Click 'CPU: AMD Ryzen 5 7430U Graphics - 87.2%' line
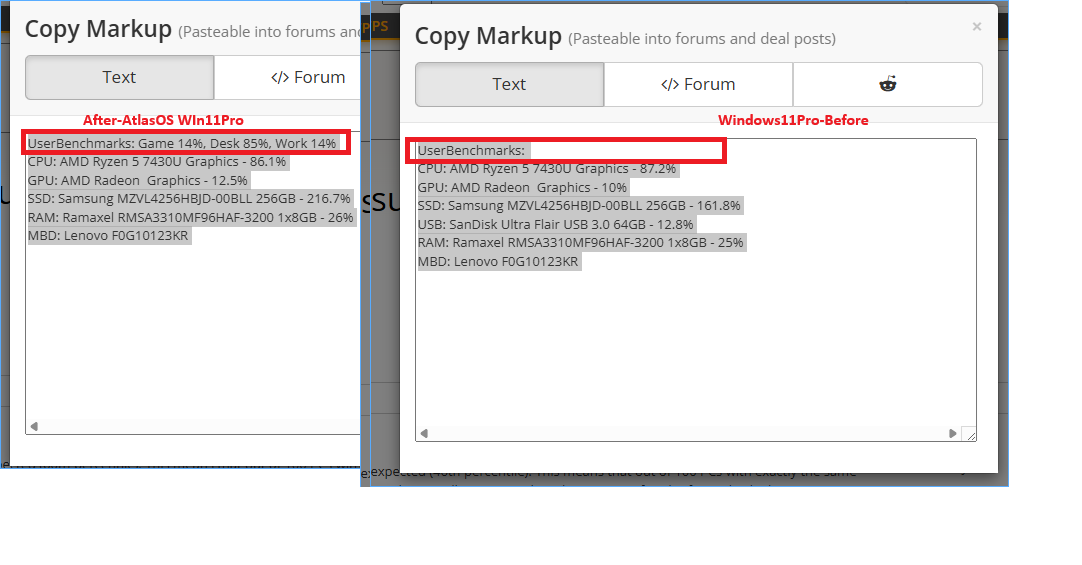Screen dimensions: 1082x565 [x=547, y=168]
